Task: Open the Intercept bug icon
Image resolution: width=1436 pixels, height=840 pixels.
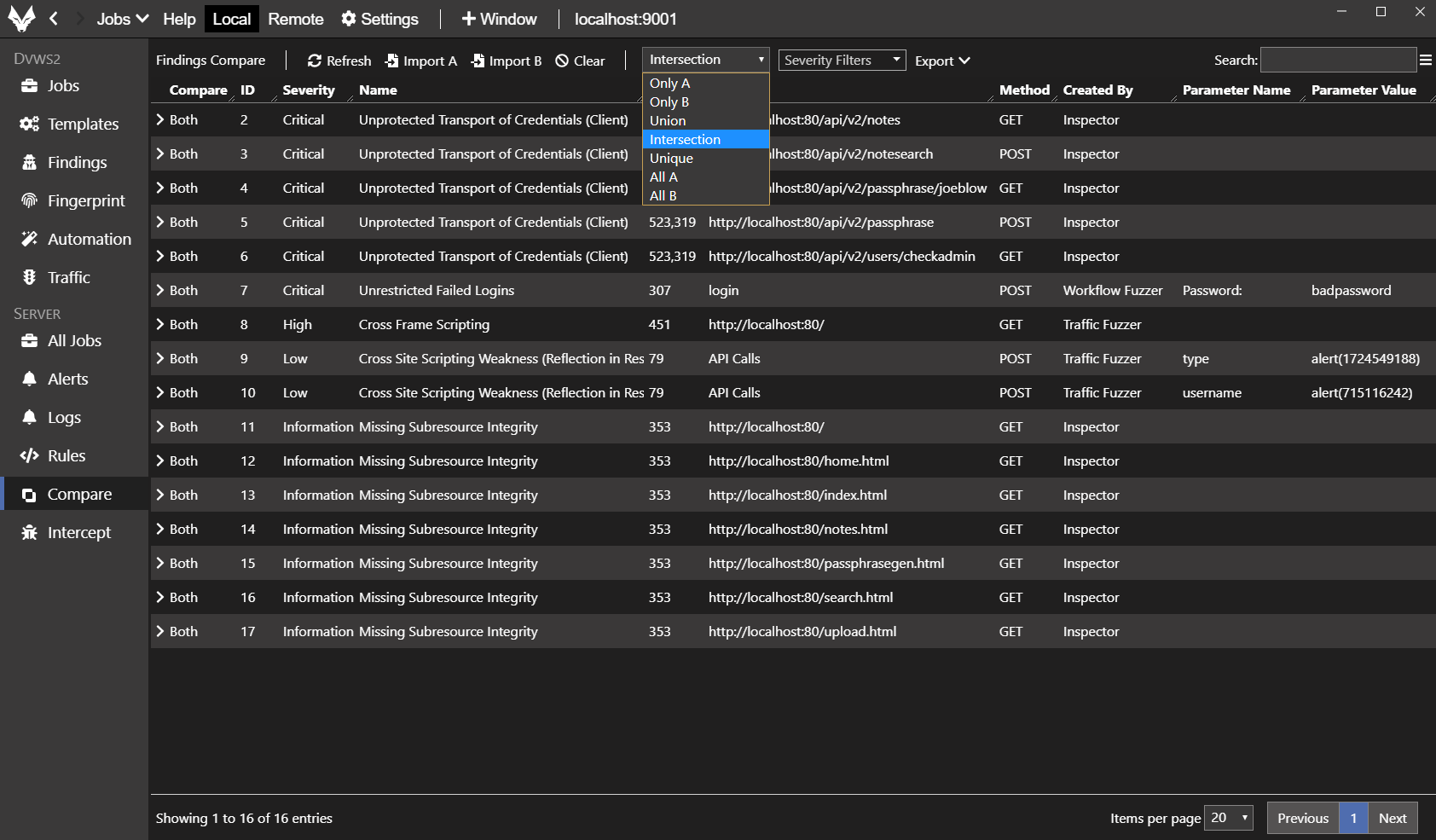Action: (29, 532)
